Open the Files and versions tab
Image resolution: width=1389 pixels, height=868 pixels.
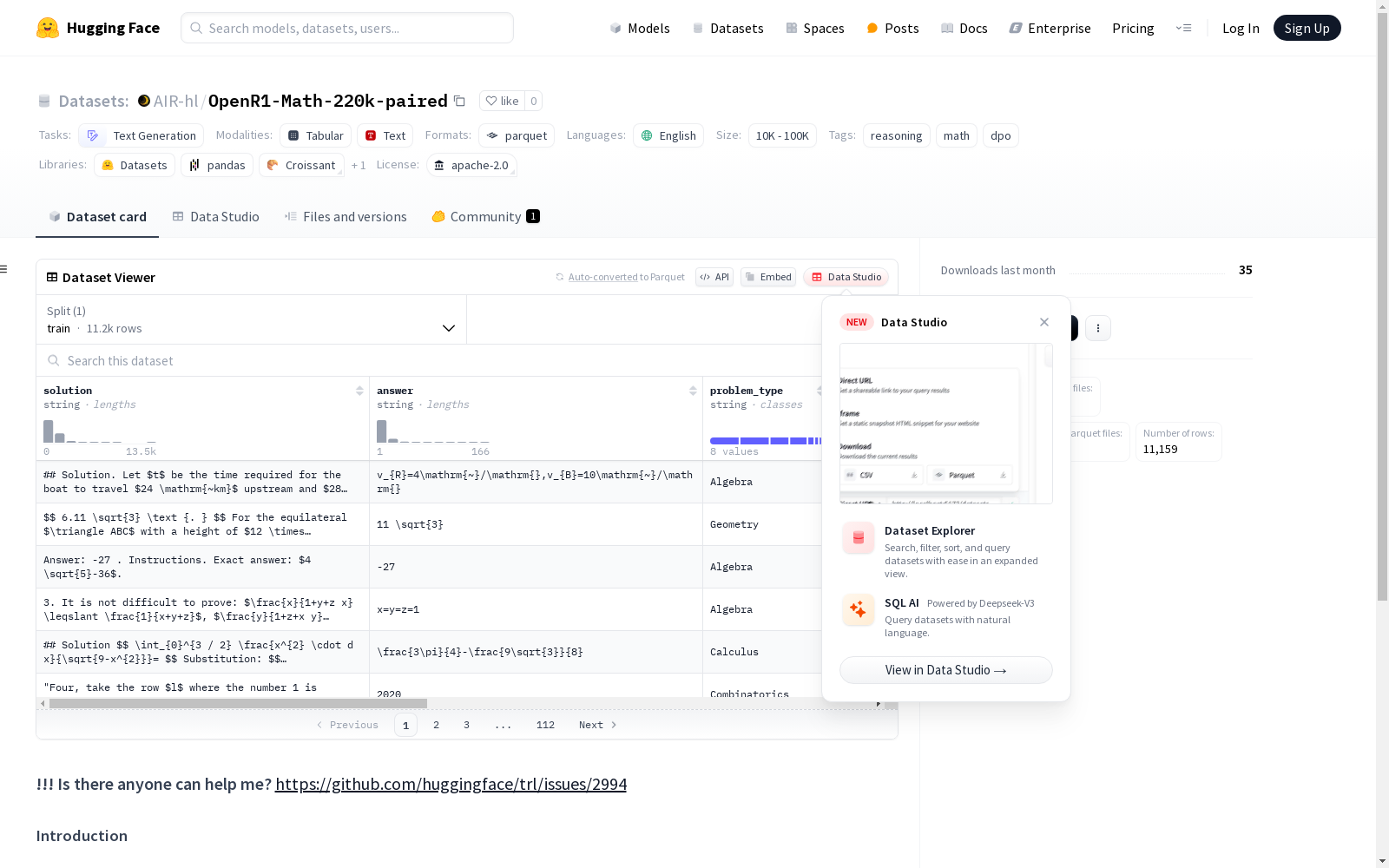346,217
